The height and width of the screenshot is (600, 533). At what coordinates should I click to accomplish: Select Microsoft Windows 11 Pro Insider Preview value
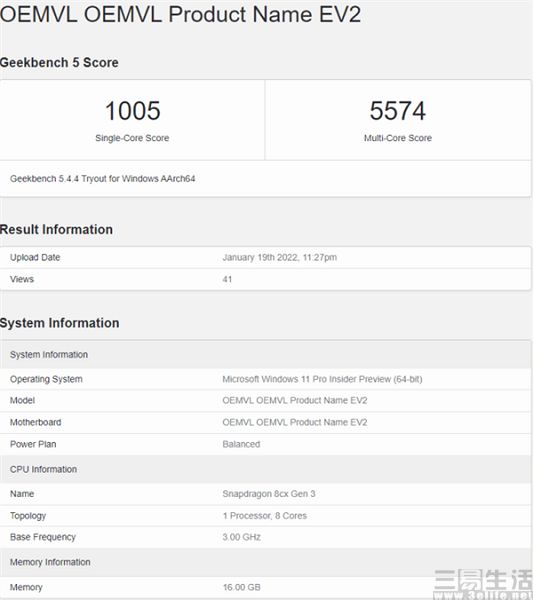coord(322,379)
